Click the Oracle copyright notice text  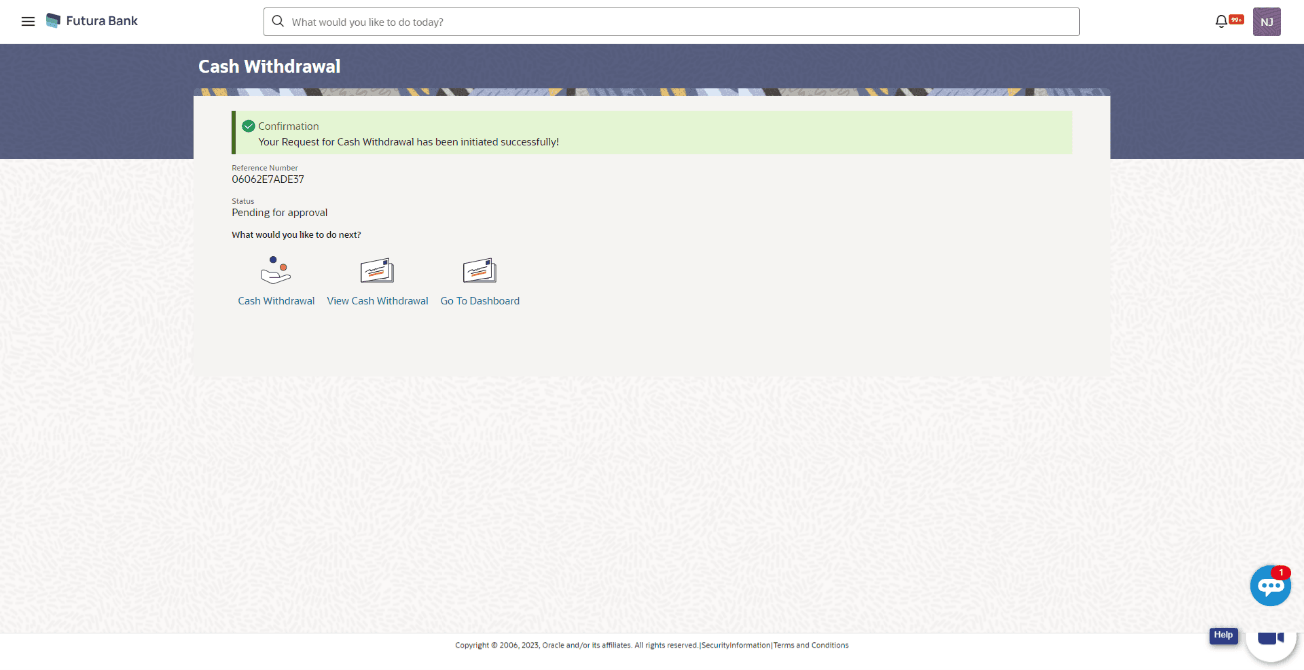coord(577,645)
